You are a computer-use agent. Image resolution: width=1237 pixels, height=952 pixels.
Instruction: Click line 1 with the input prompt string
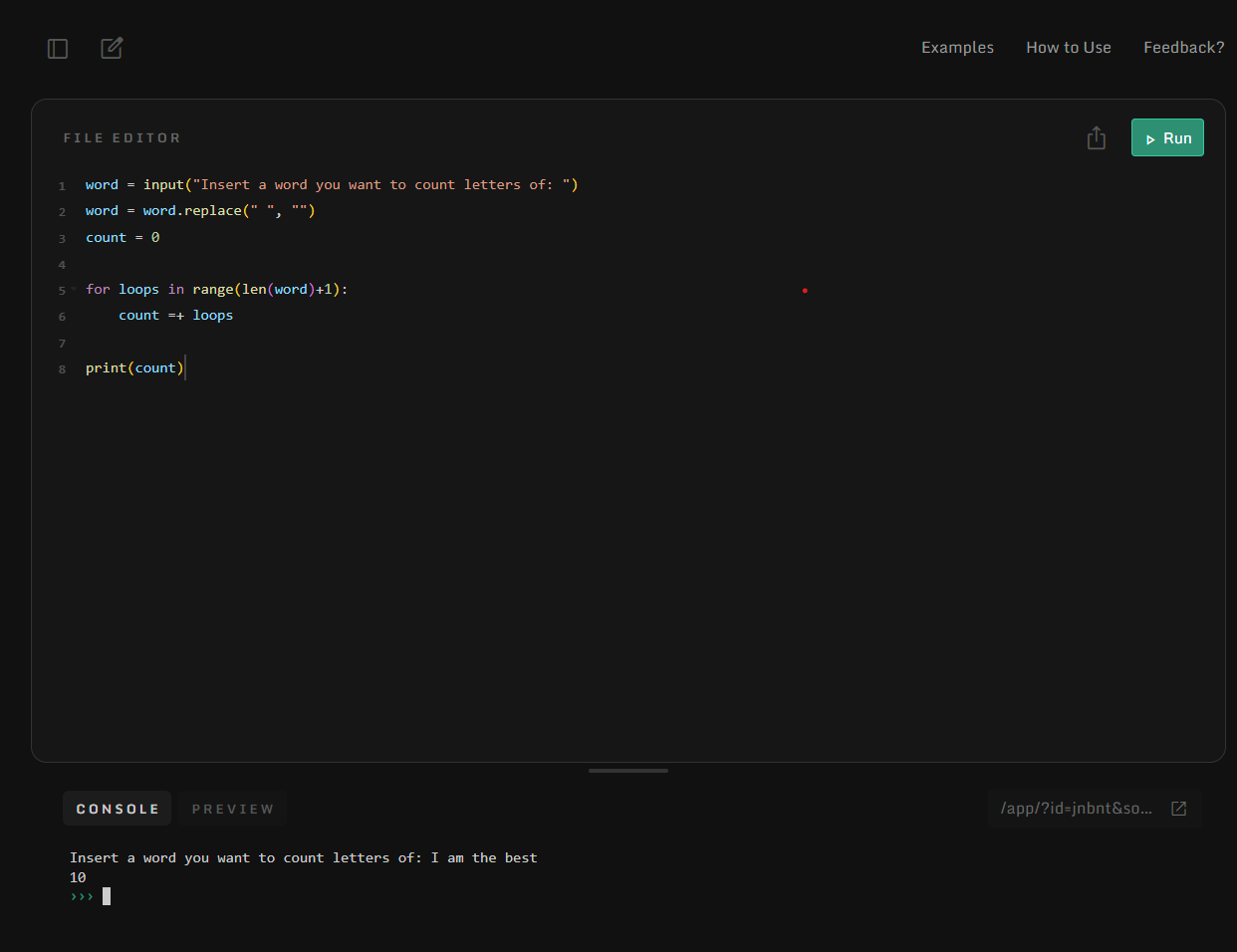332,185
